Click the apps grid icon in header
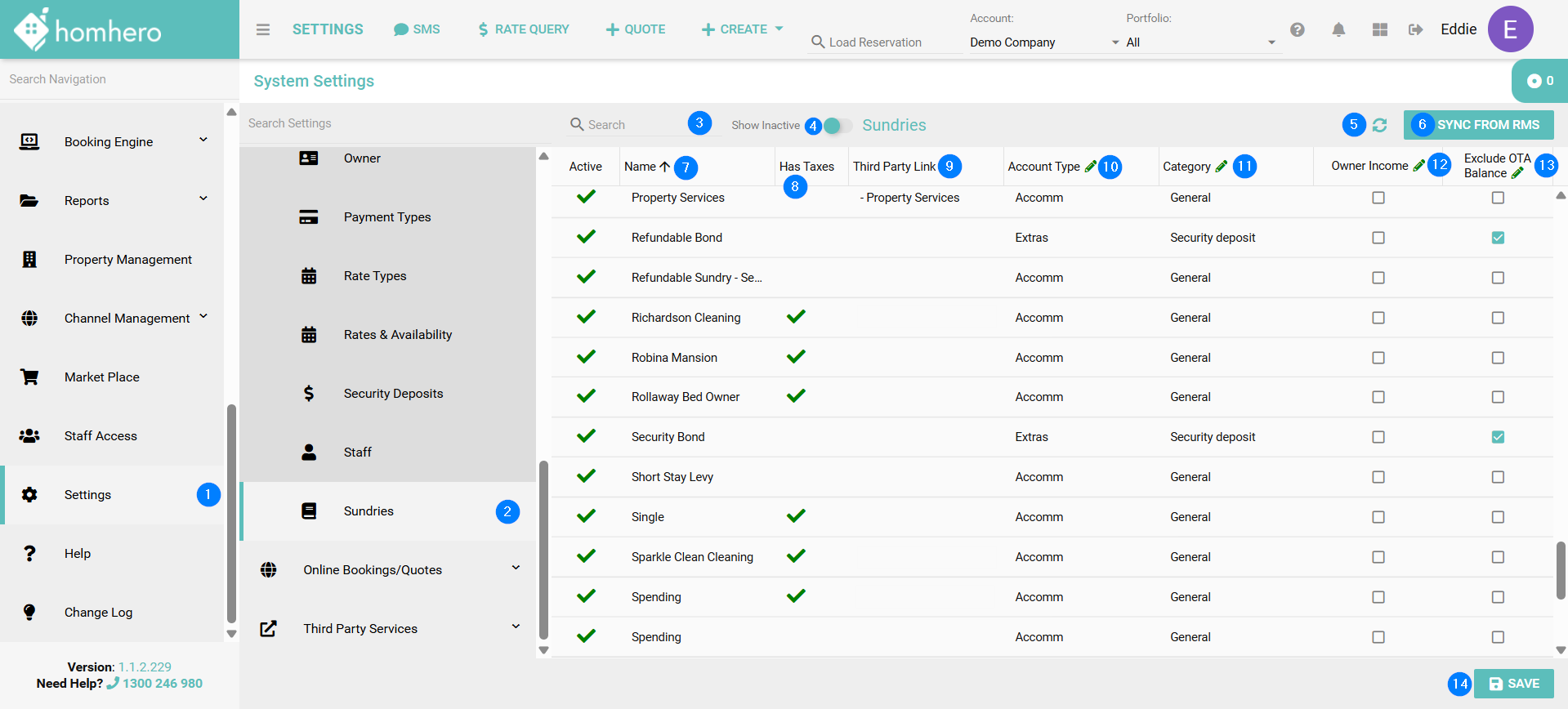1568x709 pixels. (x=1380, y=29)
